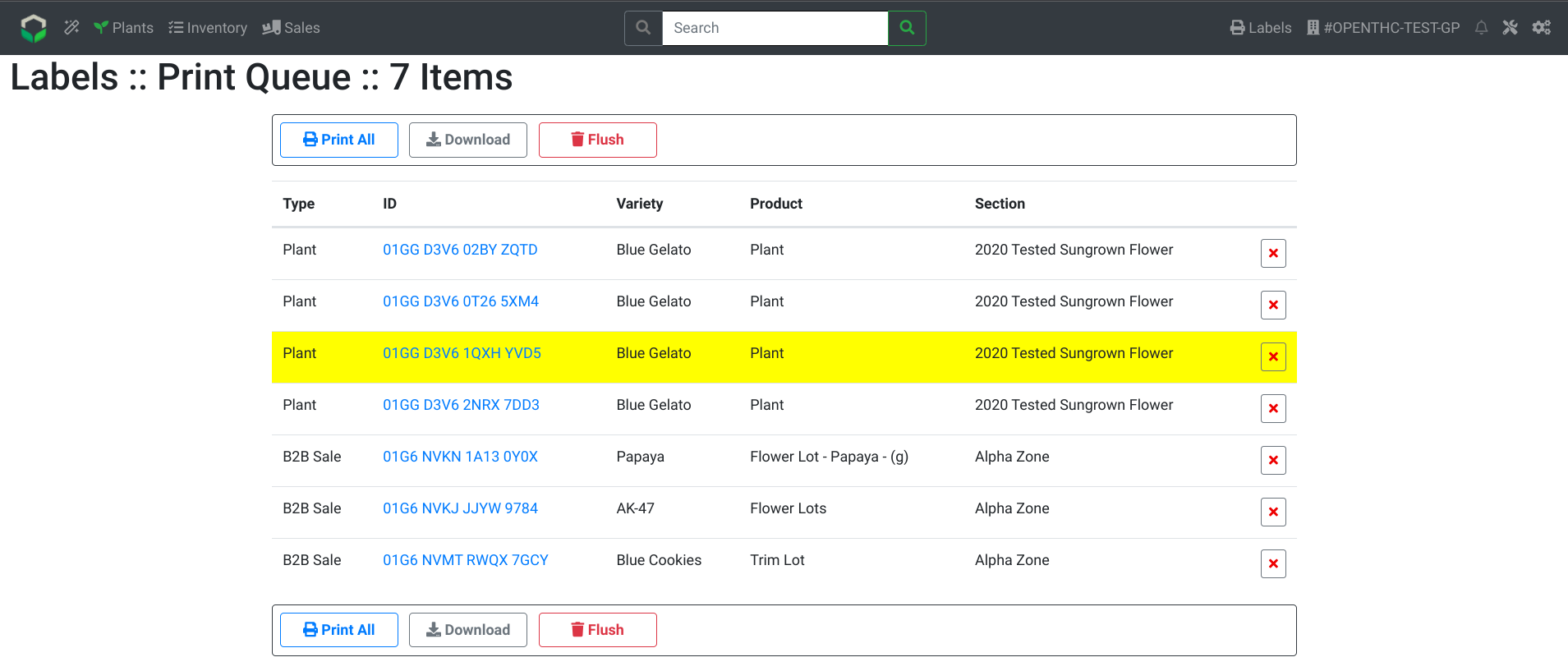Click the top Download button
The image size is (1568, 671).
(468, 140)
